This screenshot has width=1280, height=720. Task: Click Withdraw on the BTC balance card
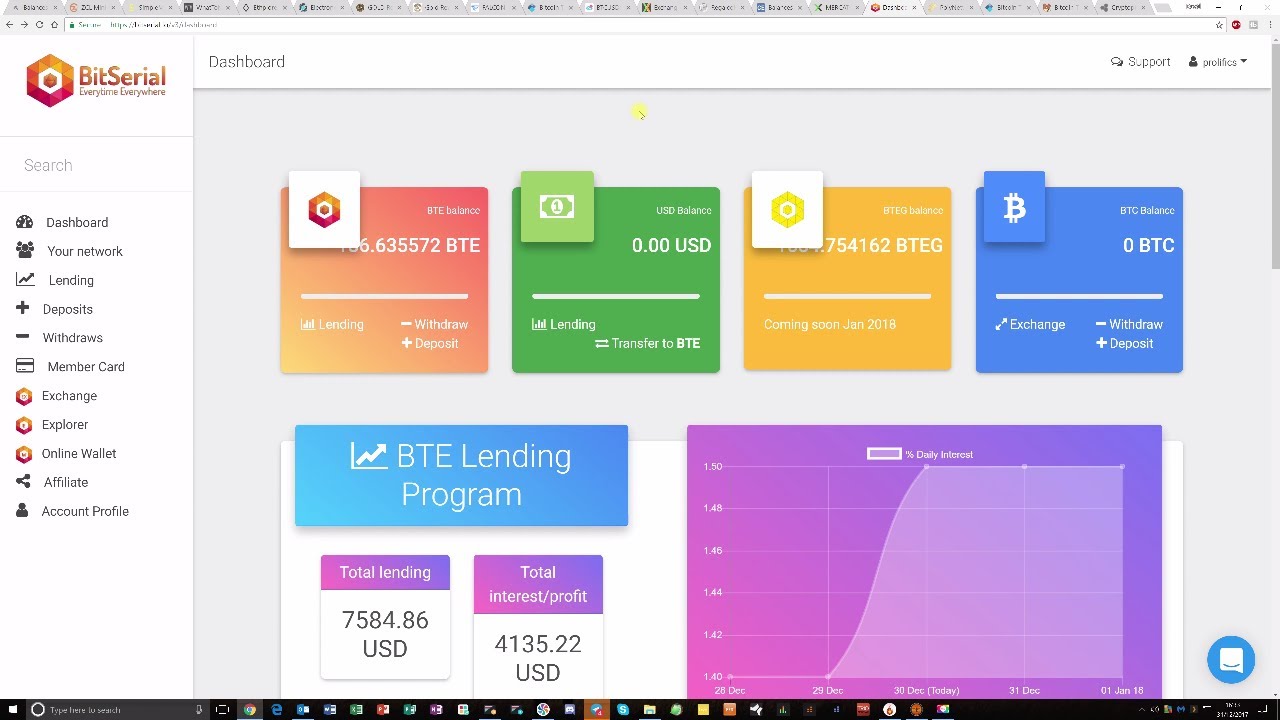1129,324
